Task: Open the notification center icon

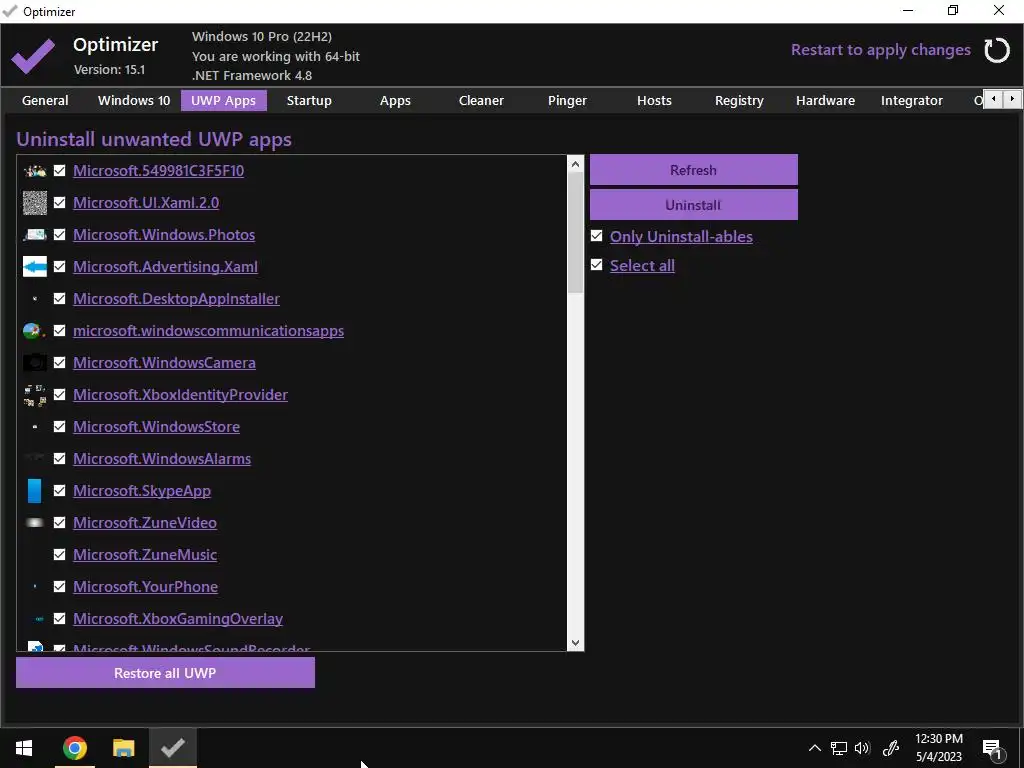Action: [x=992, y=750]
